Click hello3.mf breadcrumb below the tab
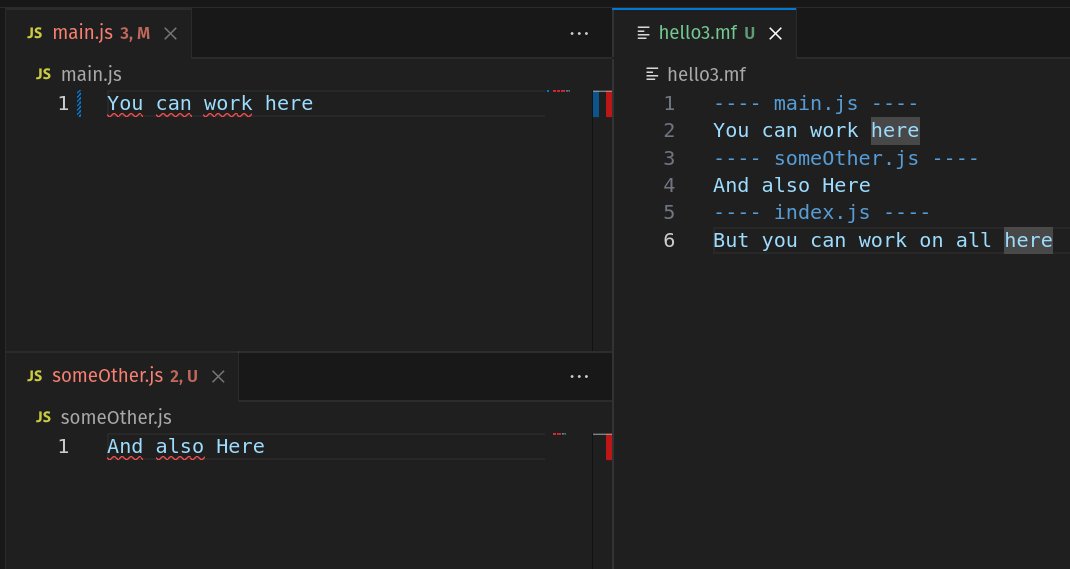The width and height of the screenshot is (1070, 569). click(706, 74)
